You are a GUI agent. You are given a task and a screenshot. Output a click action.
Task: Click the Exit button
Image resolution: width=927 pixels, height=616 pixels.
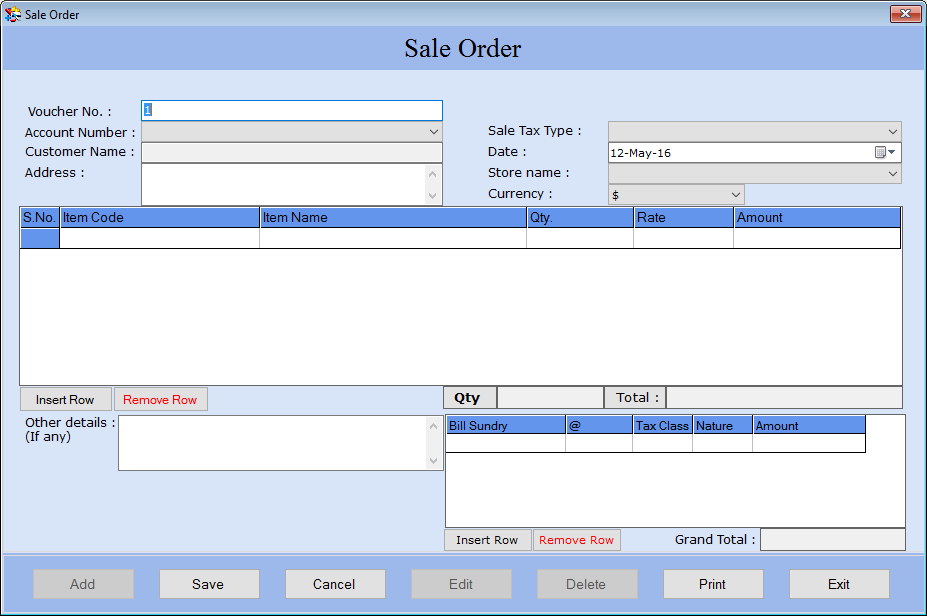click(x=839, y=584)
